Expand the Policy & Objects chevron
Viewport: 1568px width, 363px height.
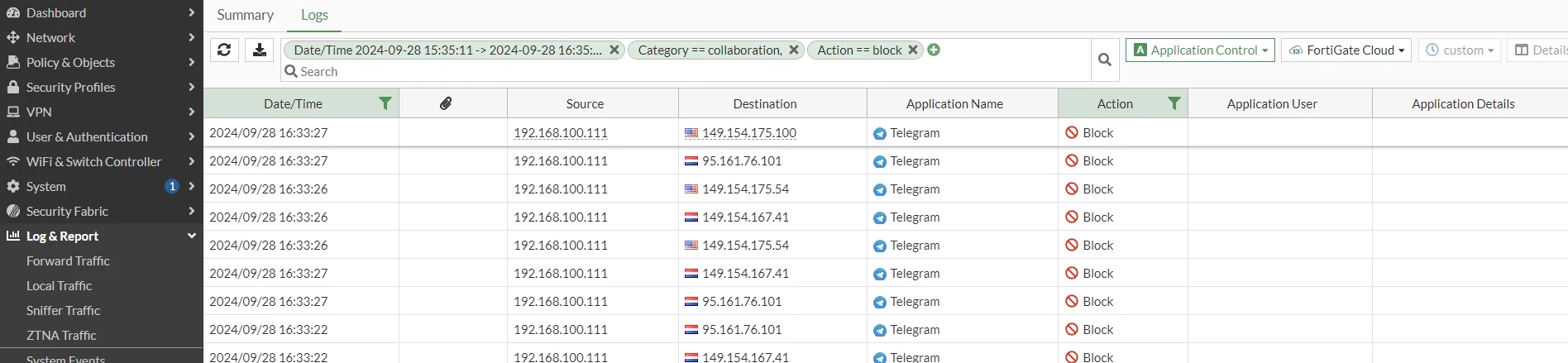(192, 62)
